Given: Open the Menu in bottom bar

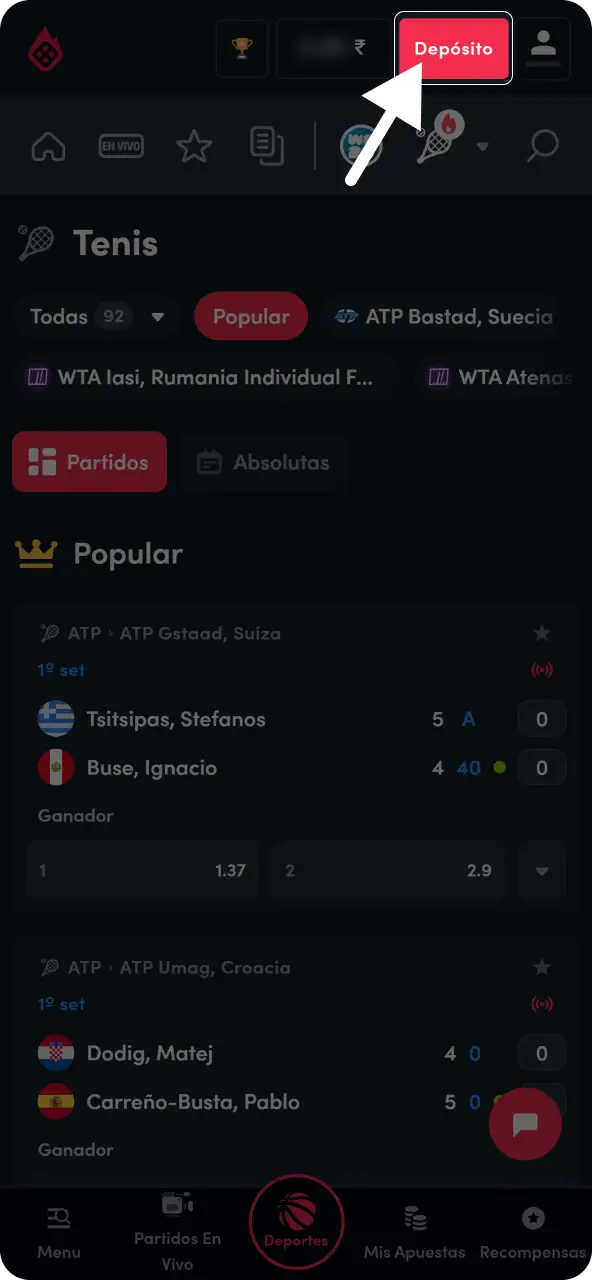Looking at the screenshot, I should point(59,1232).
